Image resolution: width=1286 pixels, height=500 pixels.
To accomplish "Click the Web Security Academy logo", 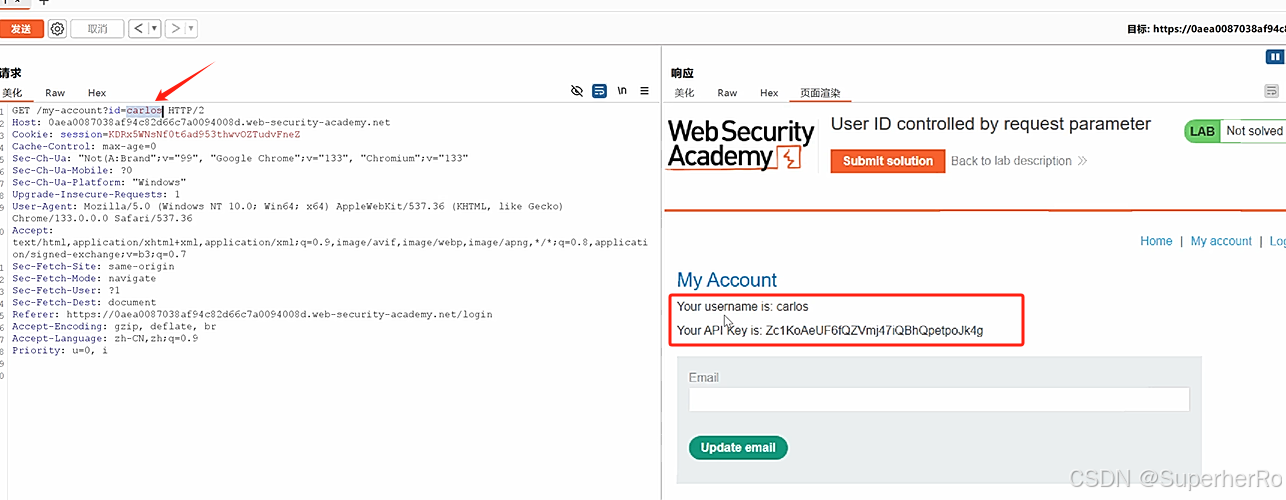I will coord(741,143).
